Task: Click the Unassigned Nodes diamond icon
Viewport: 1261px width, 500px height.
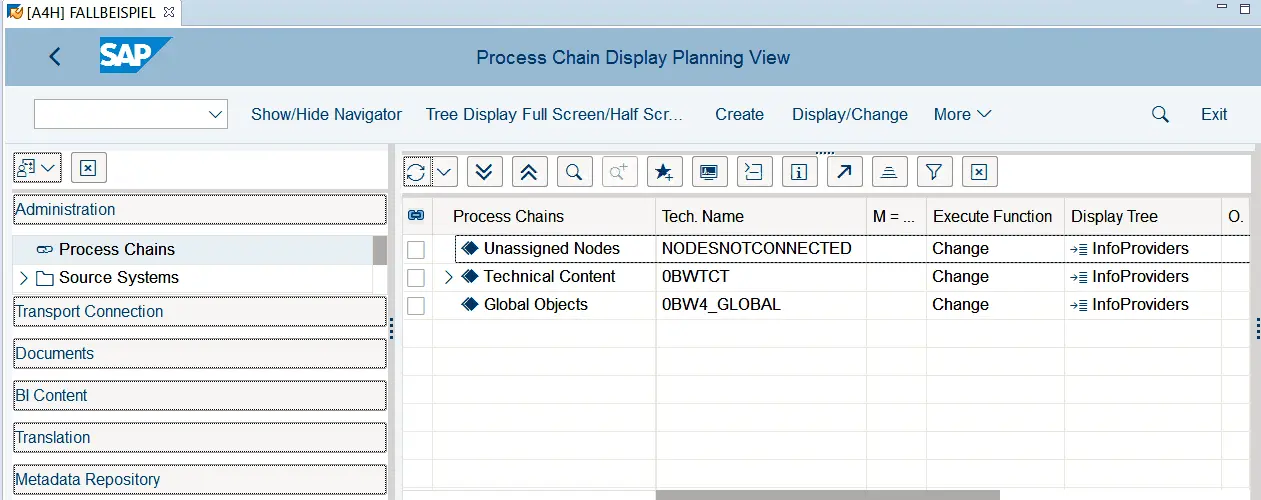Action: [x=470, y=248]
